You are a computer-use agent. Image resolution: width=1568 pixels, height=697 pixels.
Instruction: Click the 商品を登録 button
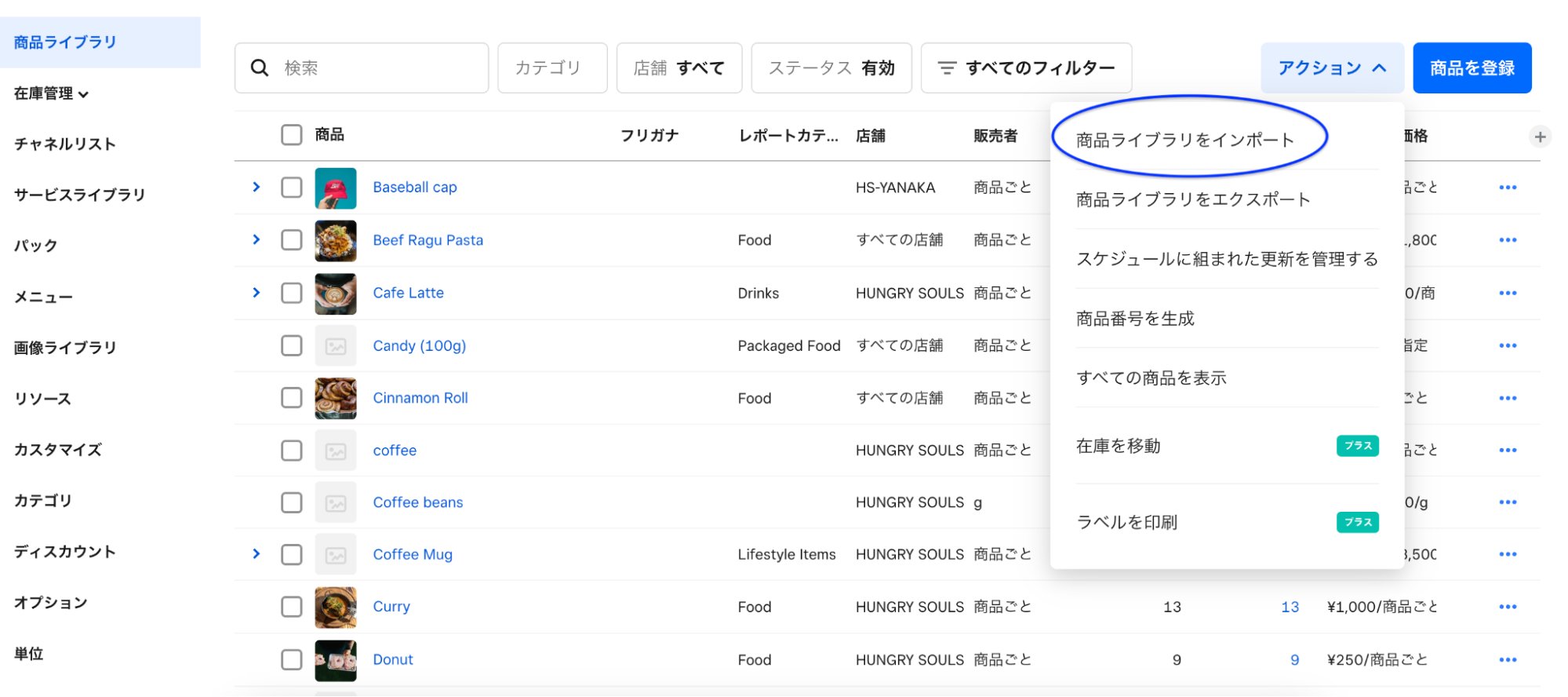coord(1472,68)
